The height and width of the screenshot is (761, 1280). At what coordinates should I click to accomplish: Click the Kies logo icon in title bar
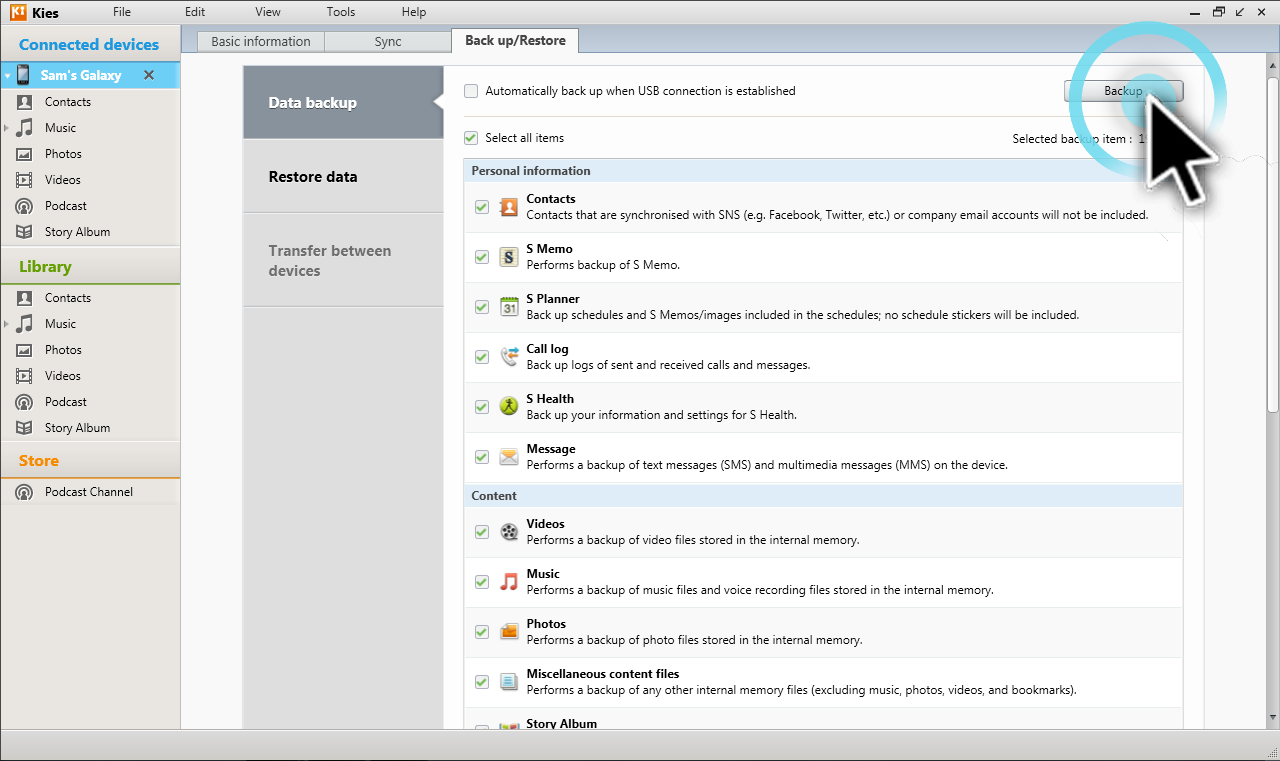point(16,12)
